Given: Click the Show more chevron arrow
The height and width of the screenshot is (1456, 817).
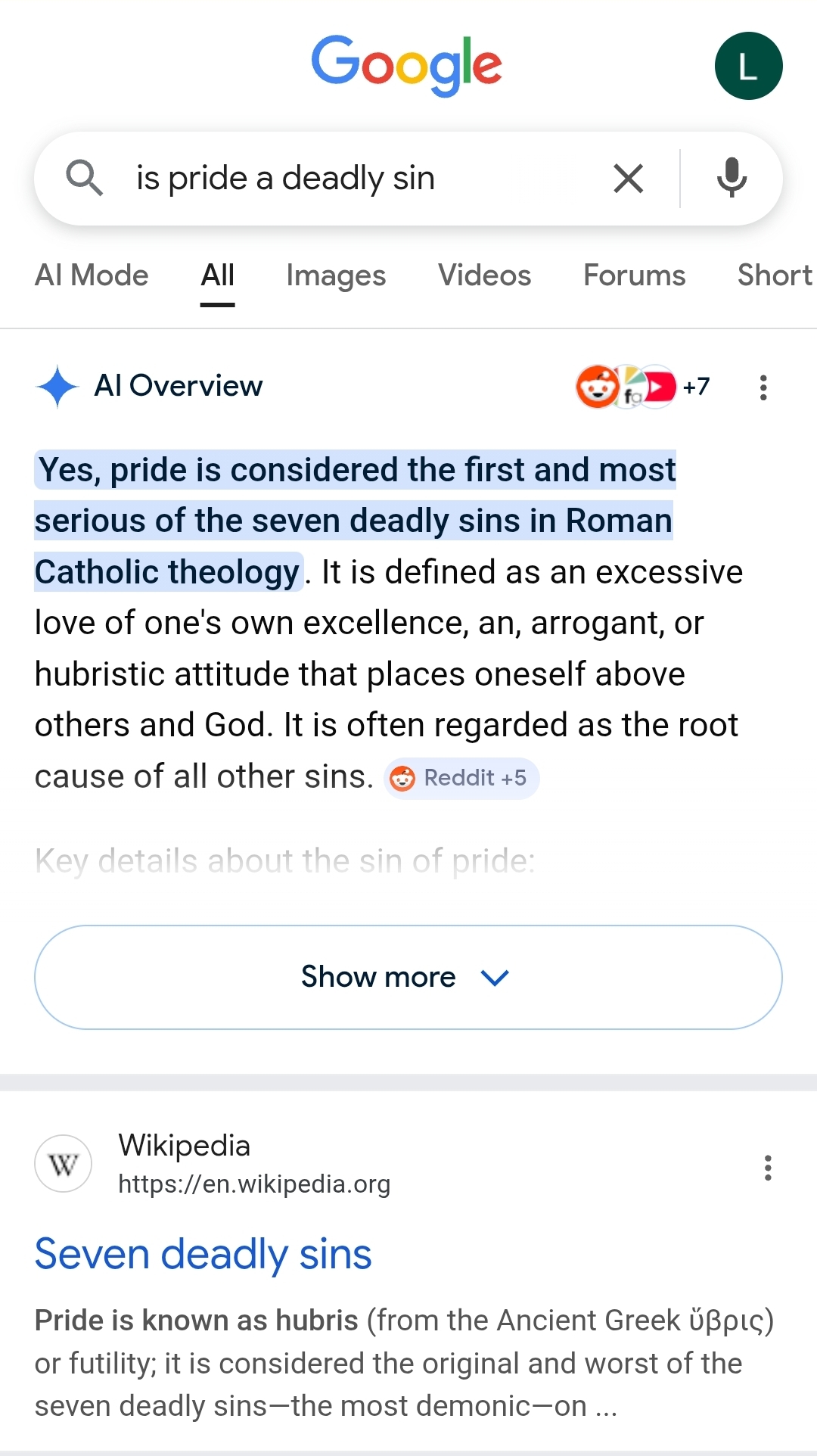Looking at the screenshot, I should point(495,978).
